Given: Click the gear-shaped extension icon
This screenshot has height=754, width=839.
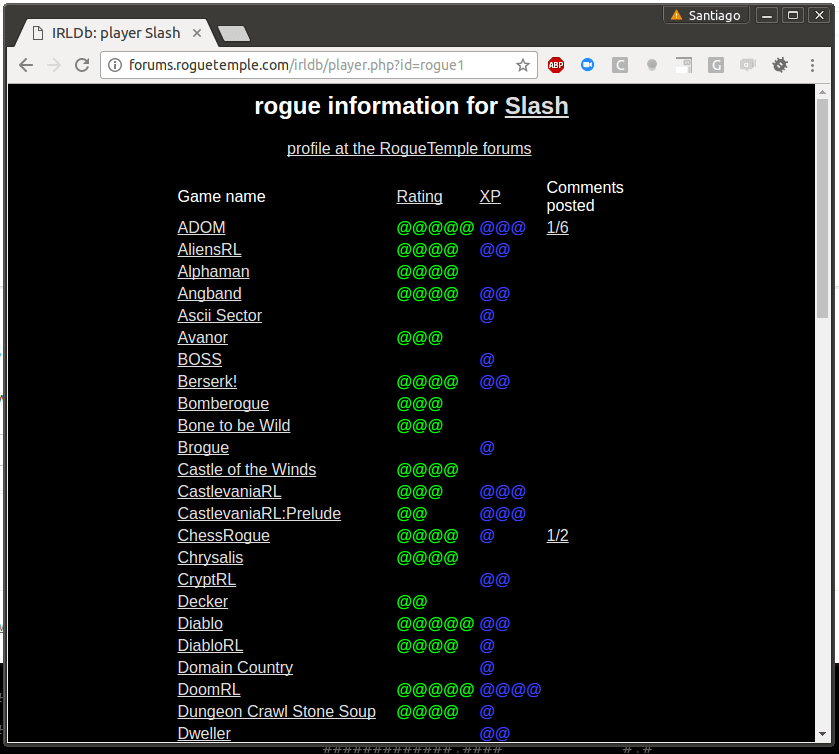Looking at the screenshot, I should point(780,65).
